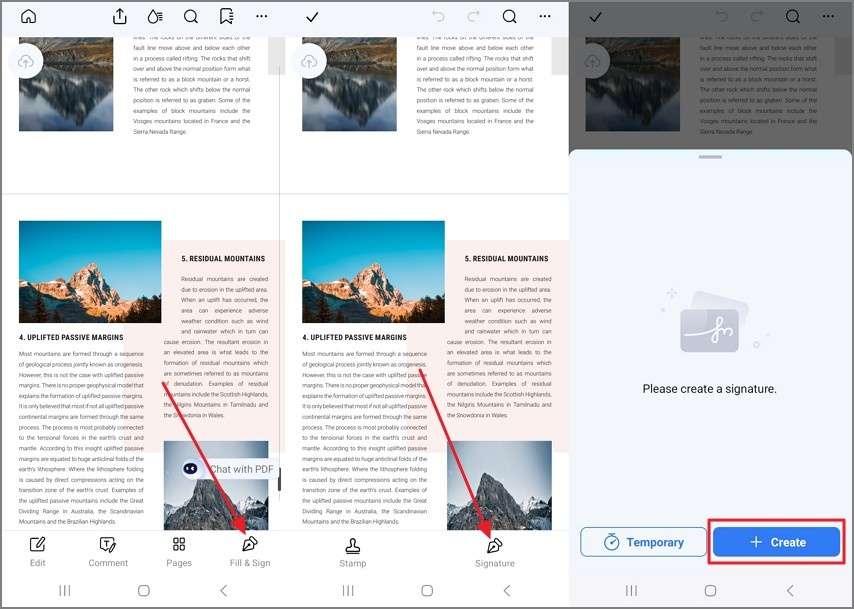Tap Android recents button in middle screen

click(x=348, y=590)
